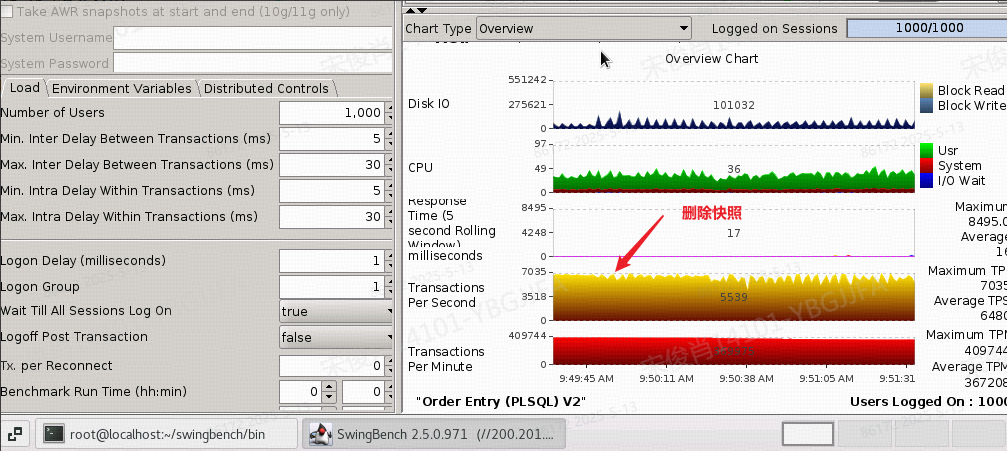Click the Block Write legend swatch
Viewport: 1007px width, 451px height.
927,106
